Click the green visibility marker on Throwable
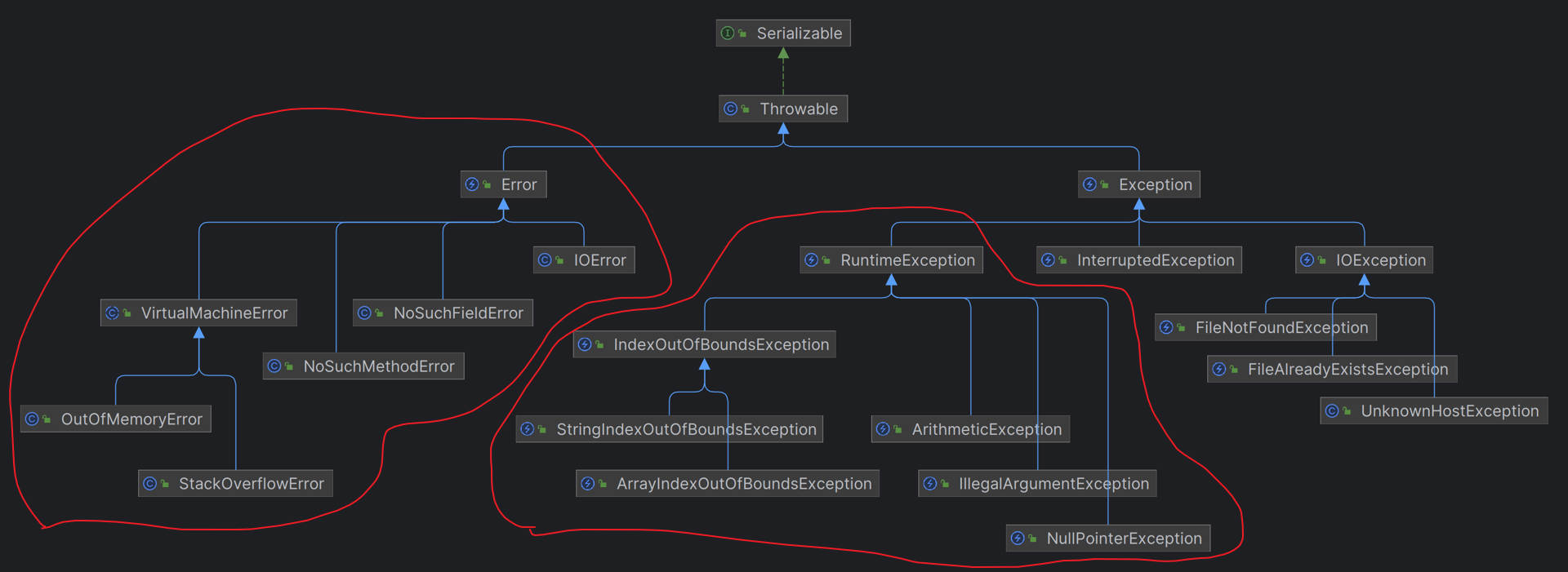Screen dimensions: 1568x572 pyautogui.click(x=745, y=109)
